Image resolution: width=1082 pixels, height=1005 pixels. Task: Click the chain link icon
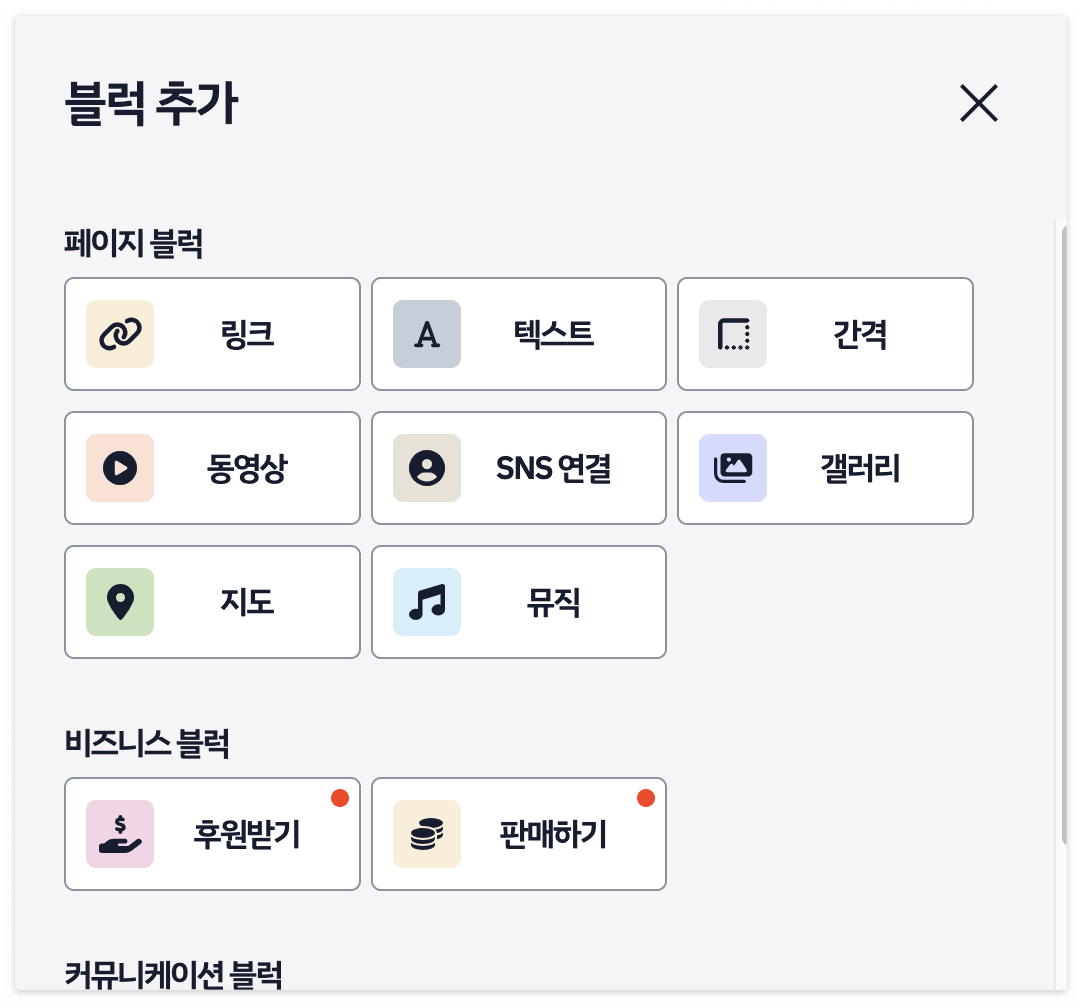pos(120,334)
